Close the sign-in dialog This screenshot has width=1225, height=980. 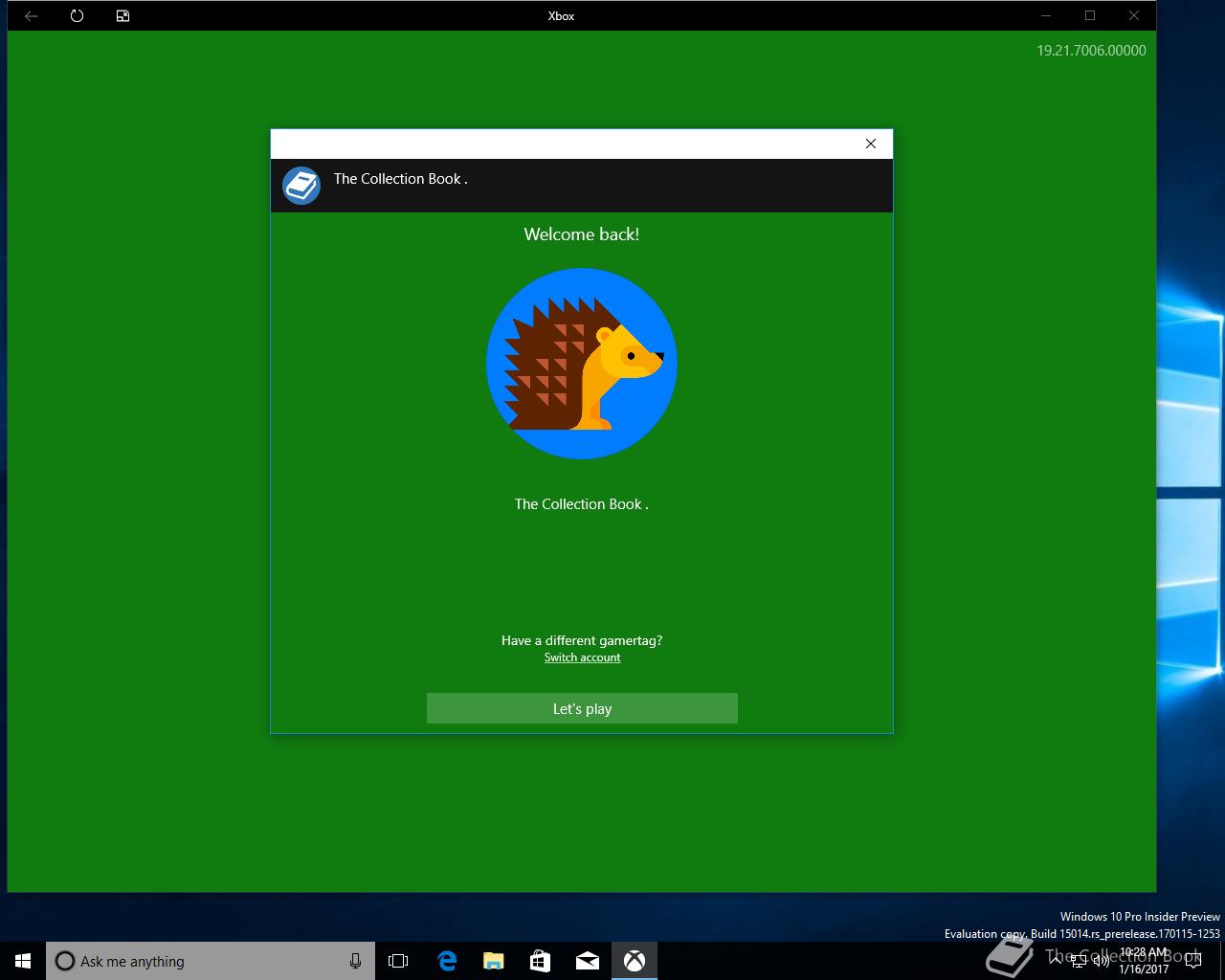pyautogui.click(x=871, y=144)
